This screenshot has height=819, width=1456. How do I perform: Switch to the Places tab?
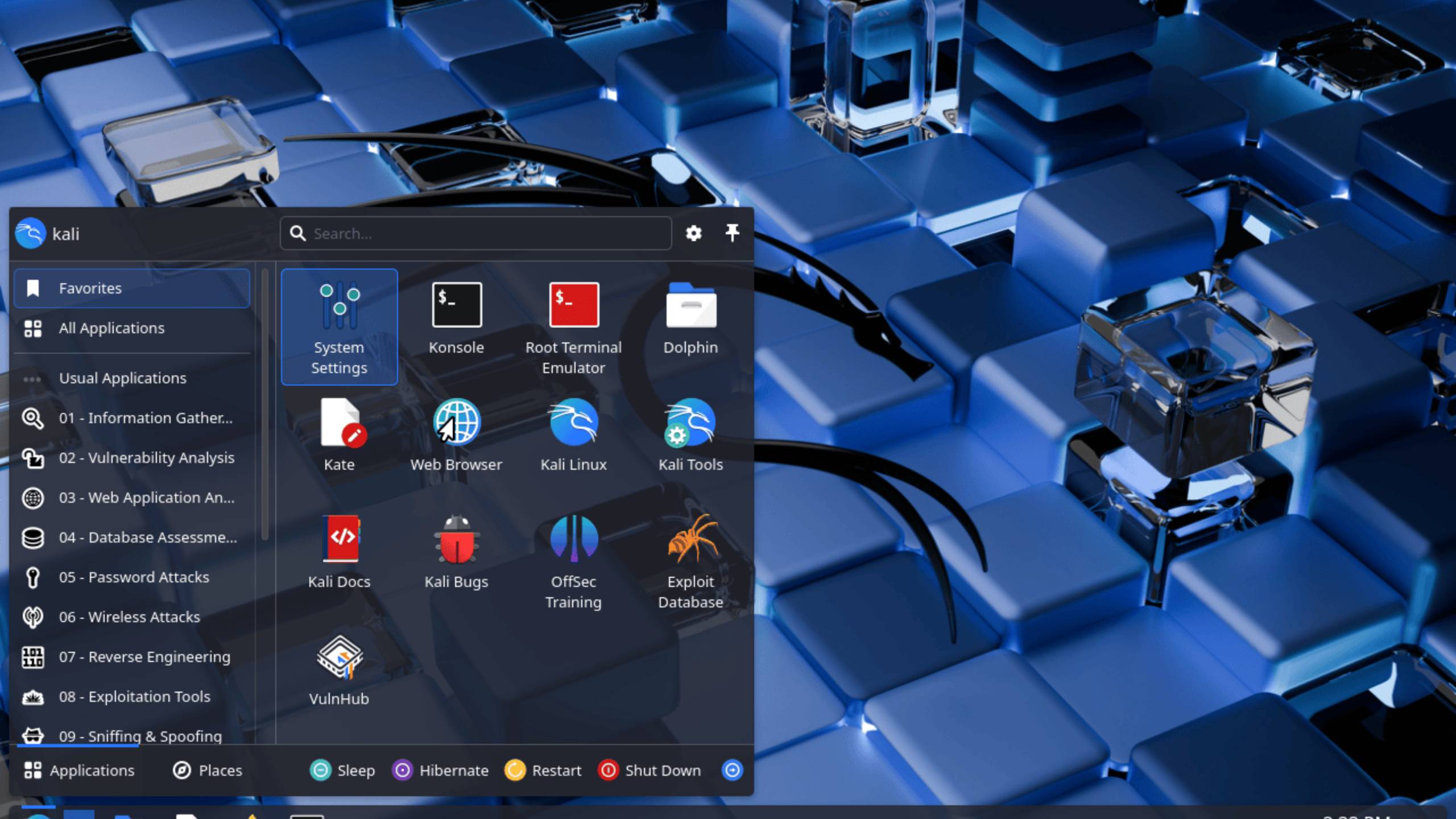click(207, 771)
